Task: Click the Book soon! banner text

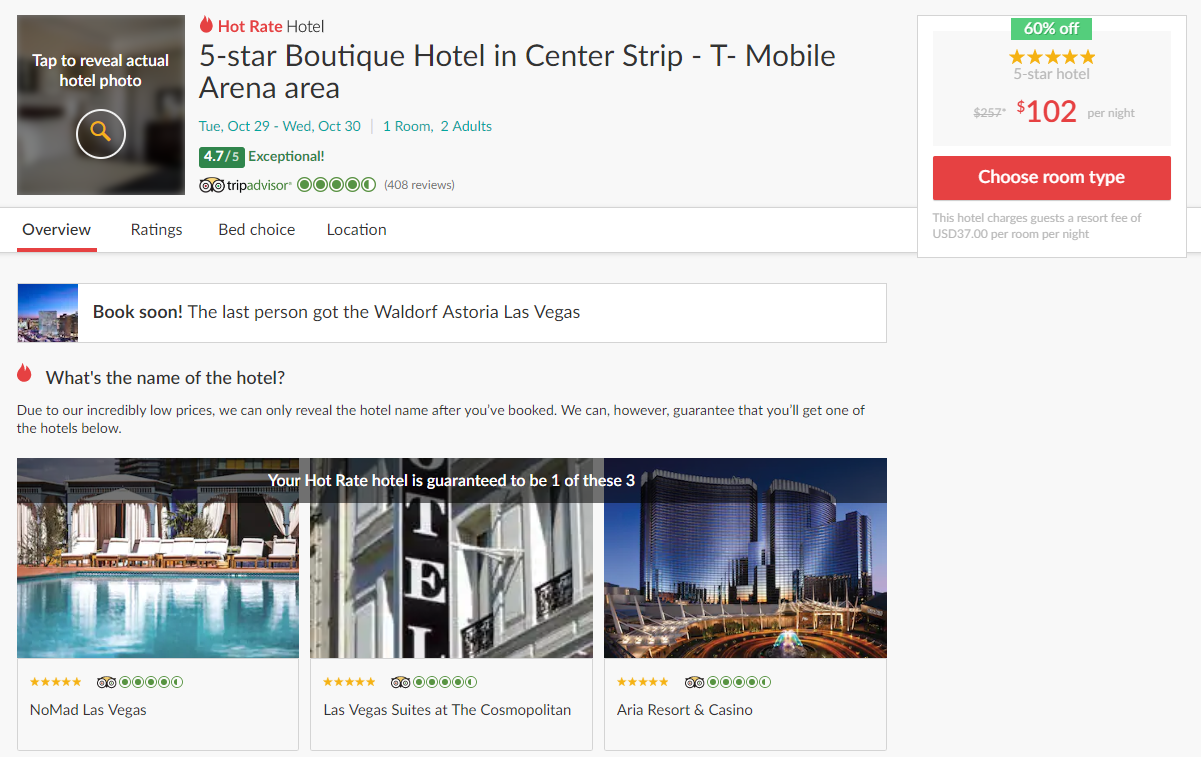Action: (x=336, y=312)
